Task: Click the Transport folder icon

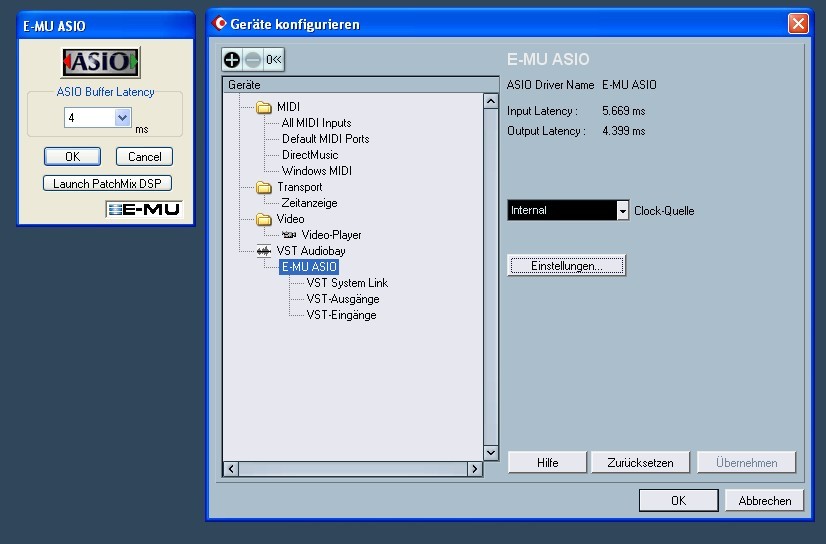Action: pos(264,187)
